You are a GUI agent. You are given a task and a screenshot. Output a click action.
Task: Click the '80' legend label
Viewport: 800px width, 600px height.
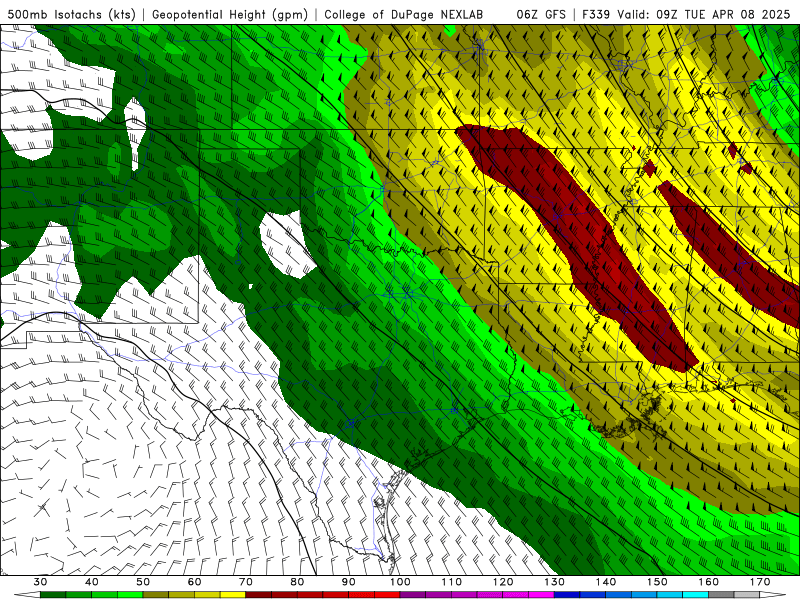(297, 582)
